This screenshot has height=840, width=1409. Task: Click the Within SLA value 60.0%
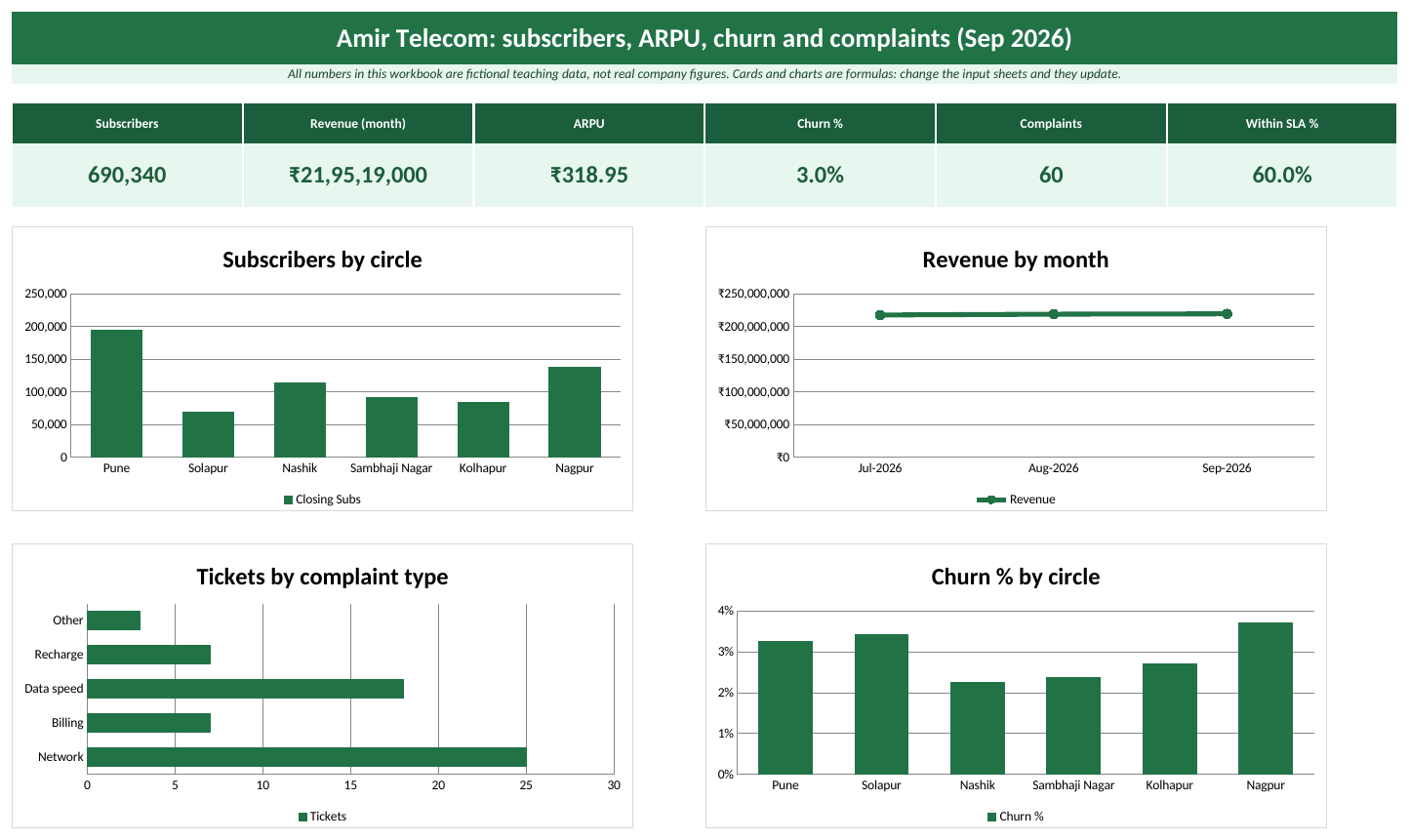(1282, 176)
